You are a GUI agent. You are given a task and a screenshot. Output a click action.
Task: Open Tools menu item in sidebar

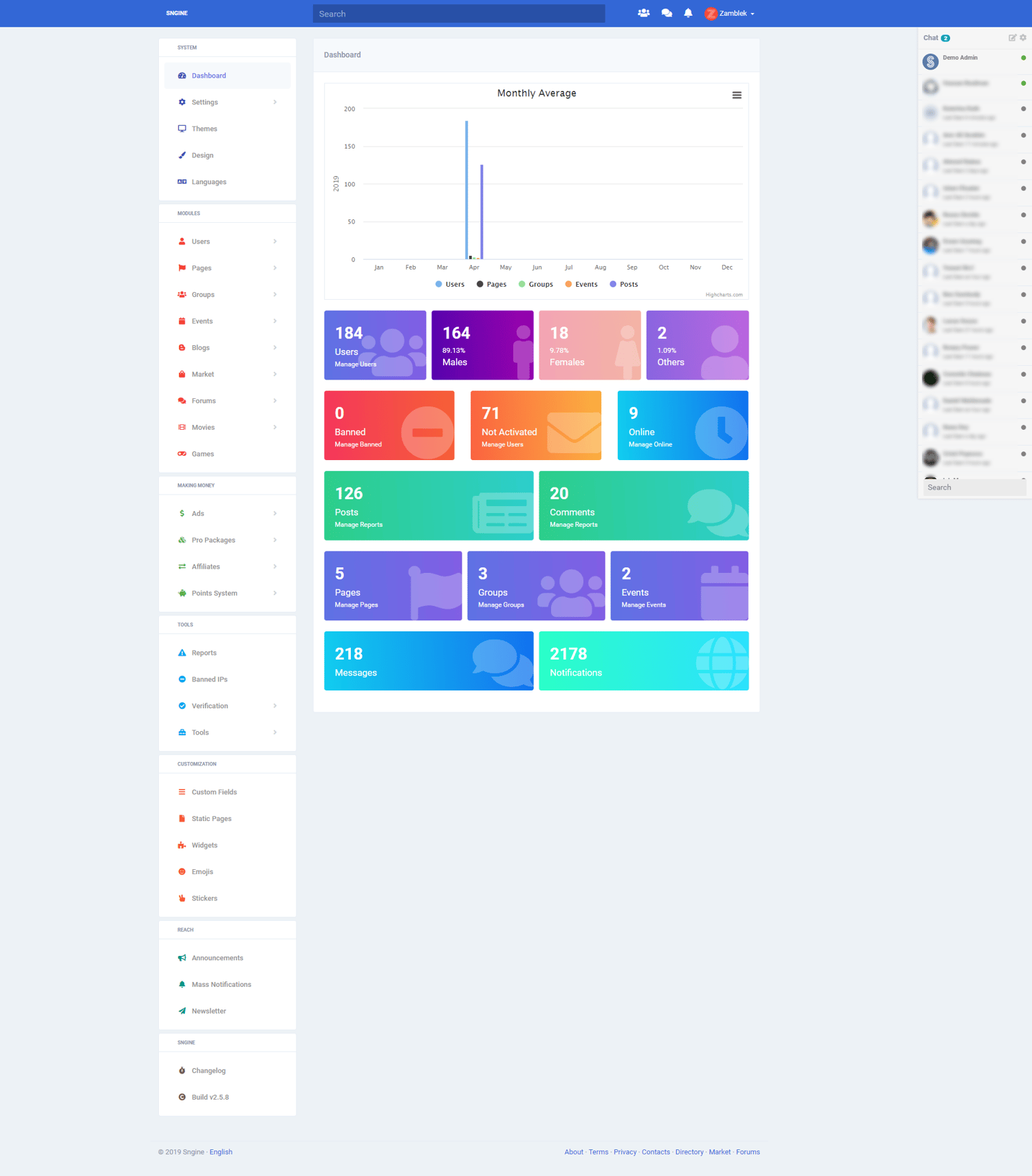pyautogui.click(x=227, y=732)
